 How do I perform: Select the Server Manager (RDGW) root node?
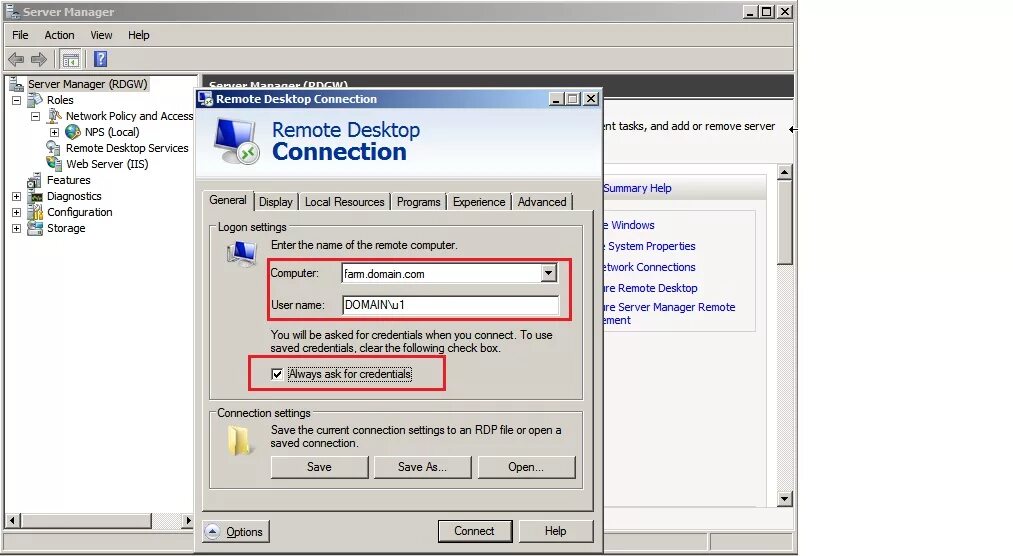[87, 84]
